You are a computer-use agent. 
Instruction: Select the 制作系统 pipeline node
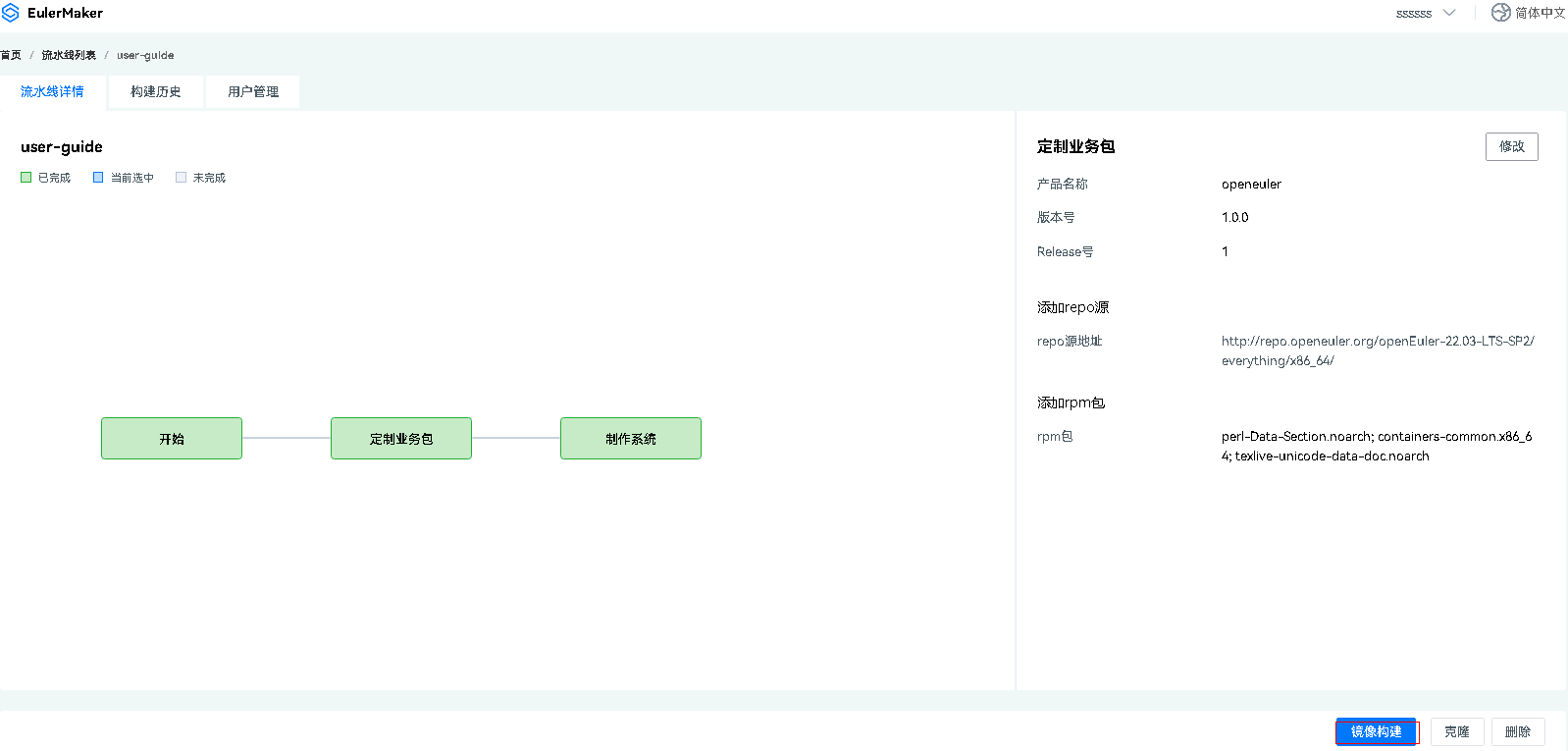tap(631, 439)
